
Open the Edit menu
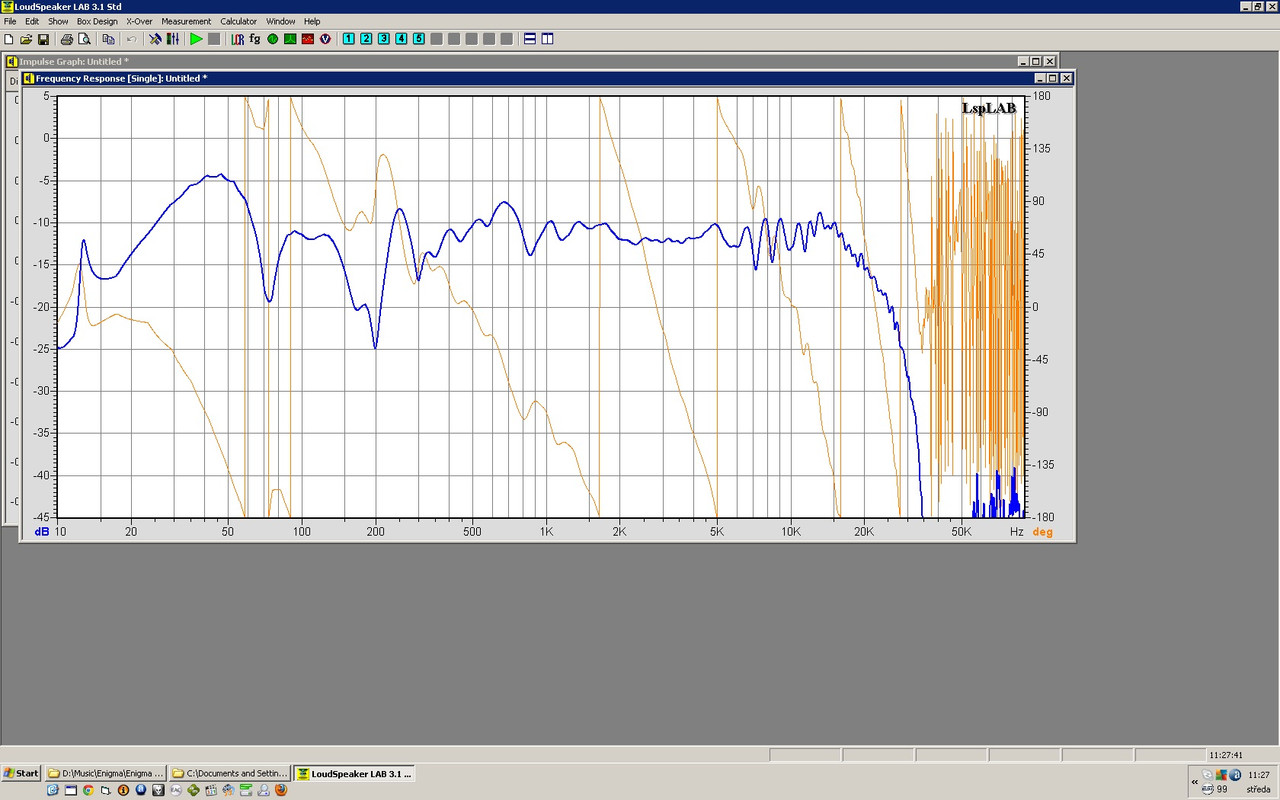[x=32, y=21]
